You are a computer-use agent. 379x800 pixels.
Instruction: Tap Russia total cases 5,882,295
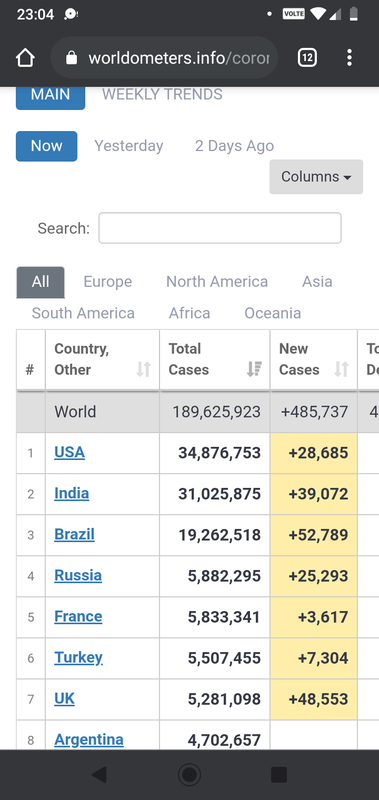tap(224, 576)
